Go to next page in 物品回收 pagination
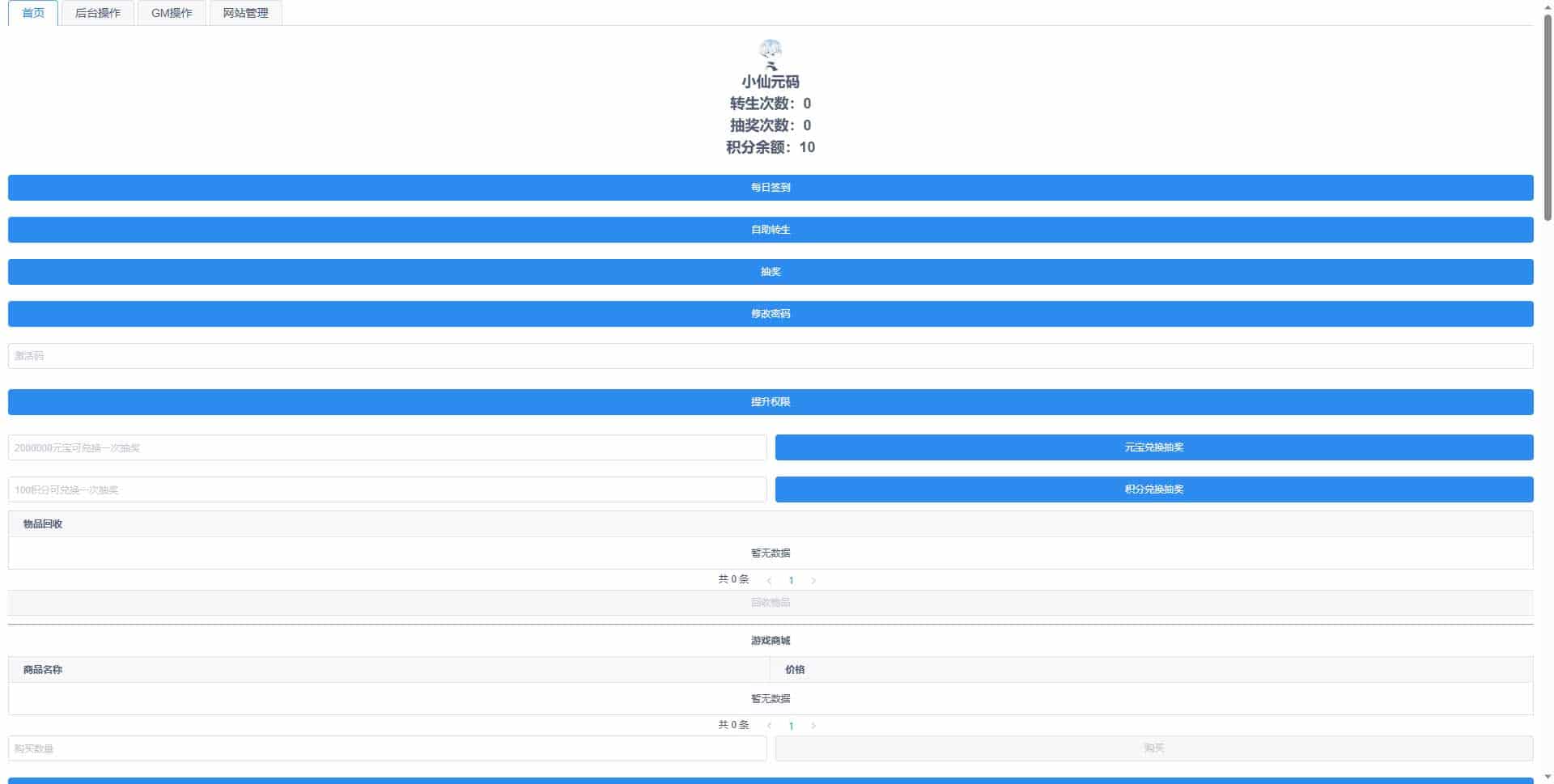This screenshot has height=784, width=1554. click(813, 580)
